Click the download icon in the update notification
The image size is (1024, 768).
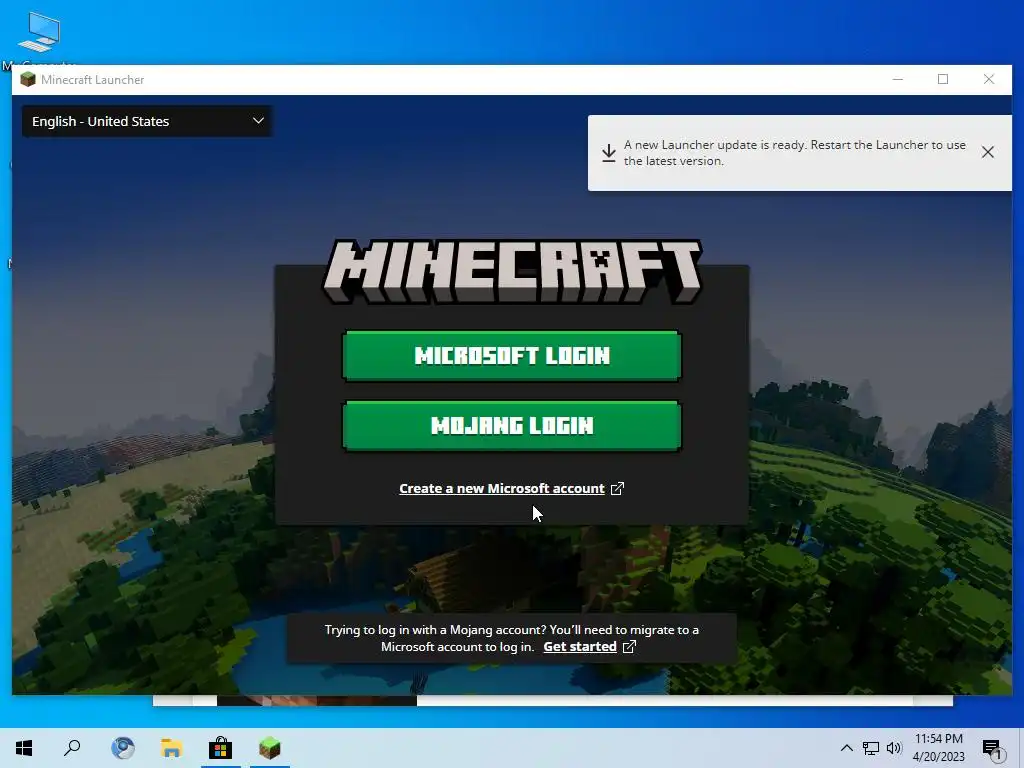point(609,153)
